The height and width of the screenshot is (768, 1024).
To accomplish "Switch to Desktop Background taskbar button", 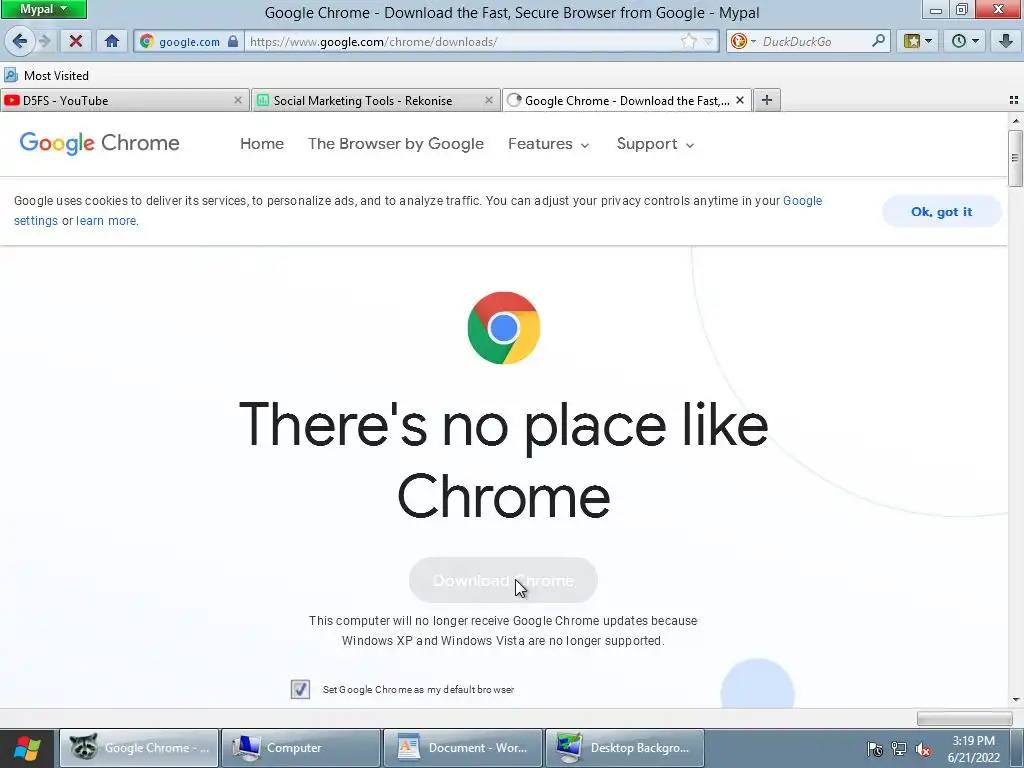I will coord(624,748).
